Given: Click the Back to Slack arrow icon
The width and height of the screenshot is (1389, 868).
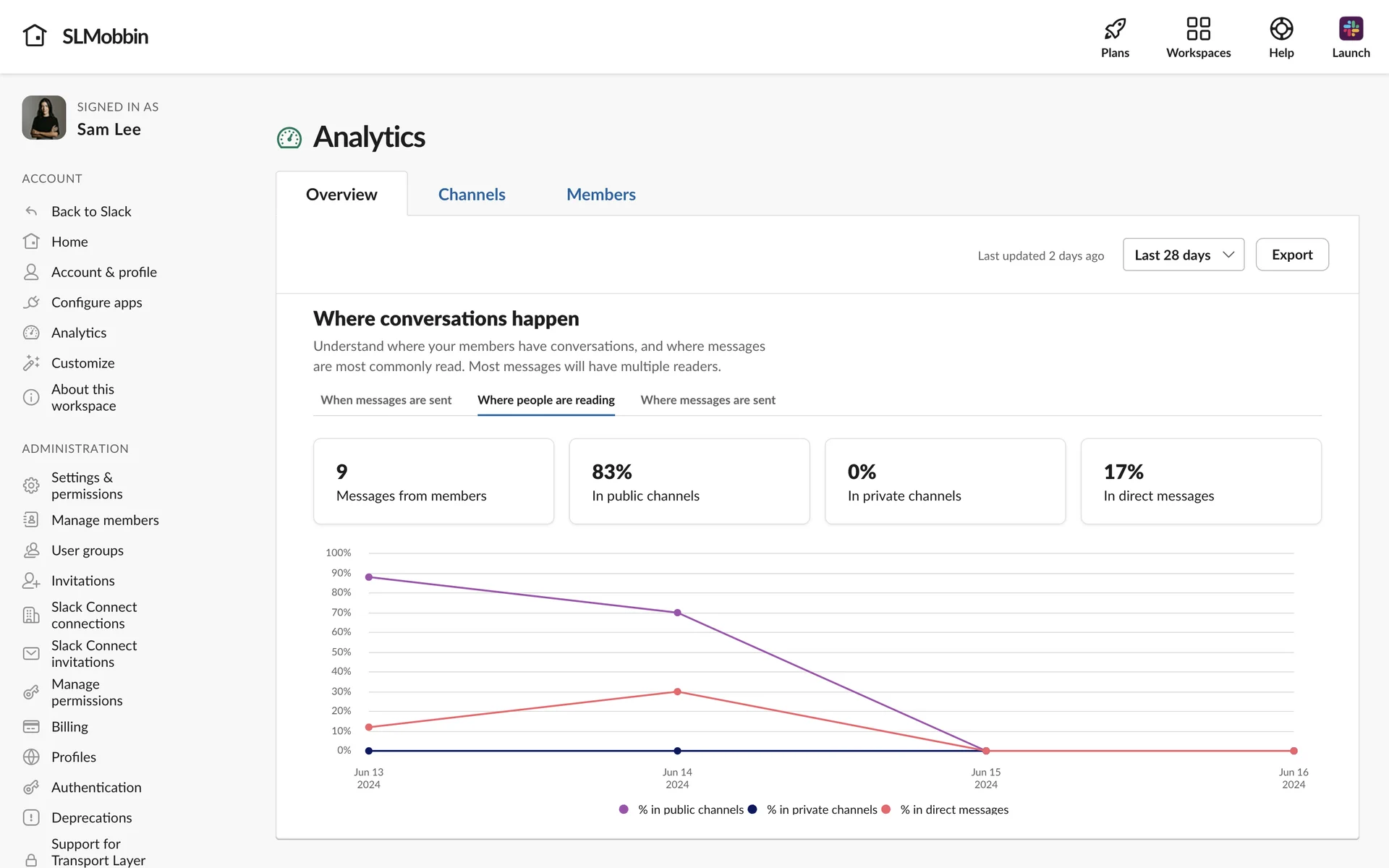Looking at the screenshot, I should (x=31, y=211).
